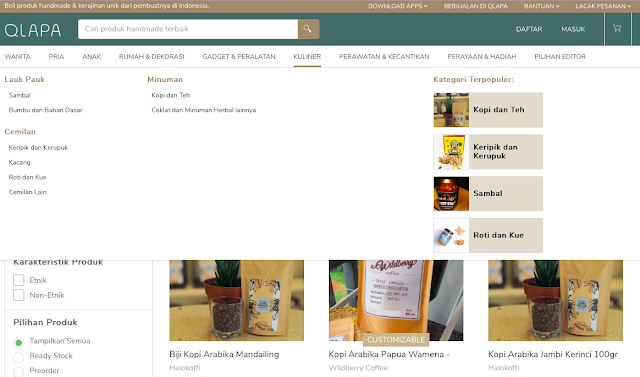This screenshot has width=640, height=377.
Task: Select the Kuliner menu tab
Action: (307, 57)
